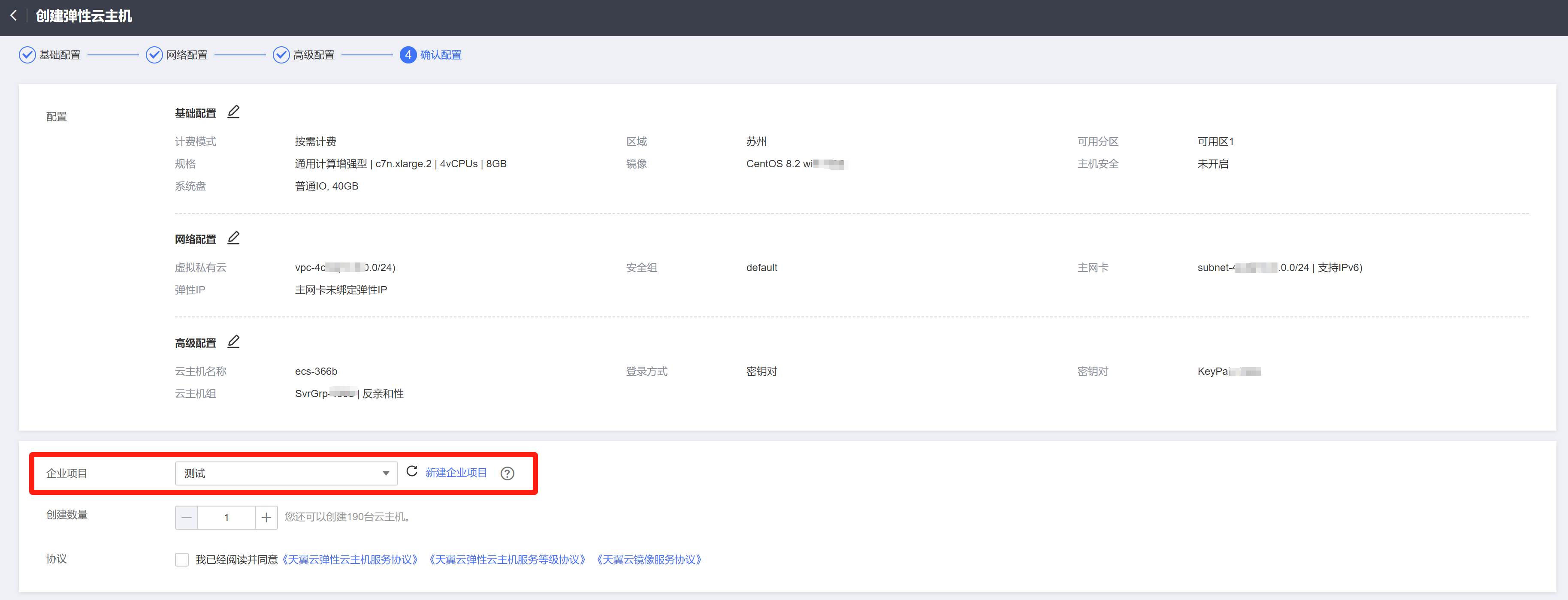The height and width of the screenshot is (600, 1568).
Task: Click the 创建数量 number input field
Action: tap(227, 517)
